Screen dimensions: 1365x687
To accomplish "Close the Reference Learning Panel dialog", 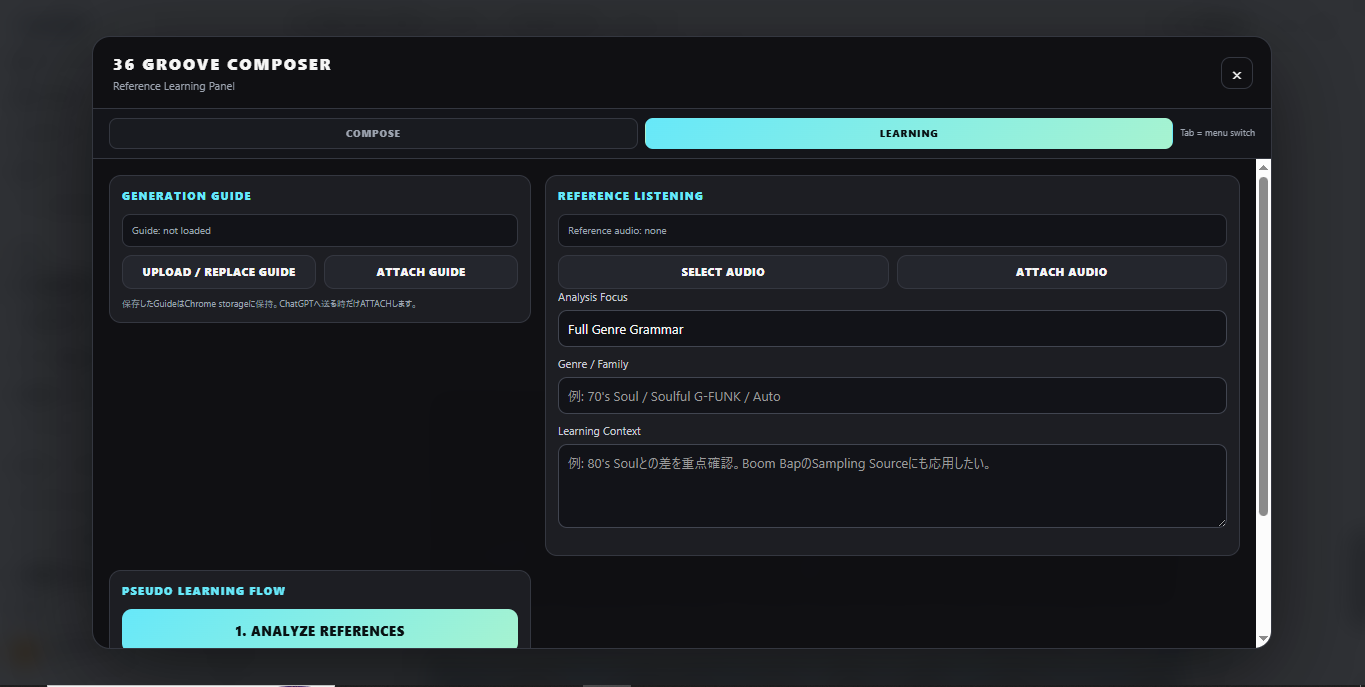I will [1236, 74].
